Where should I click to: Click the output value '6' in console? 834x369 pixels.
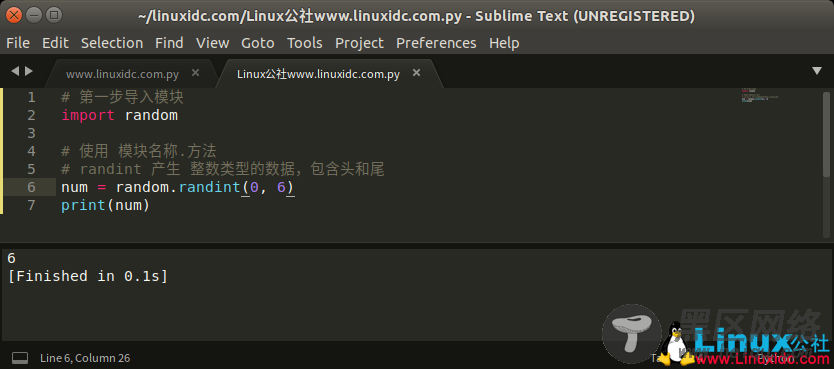pos(12,258)
